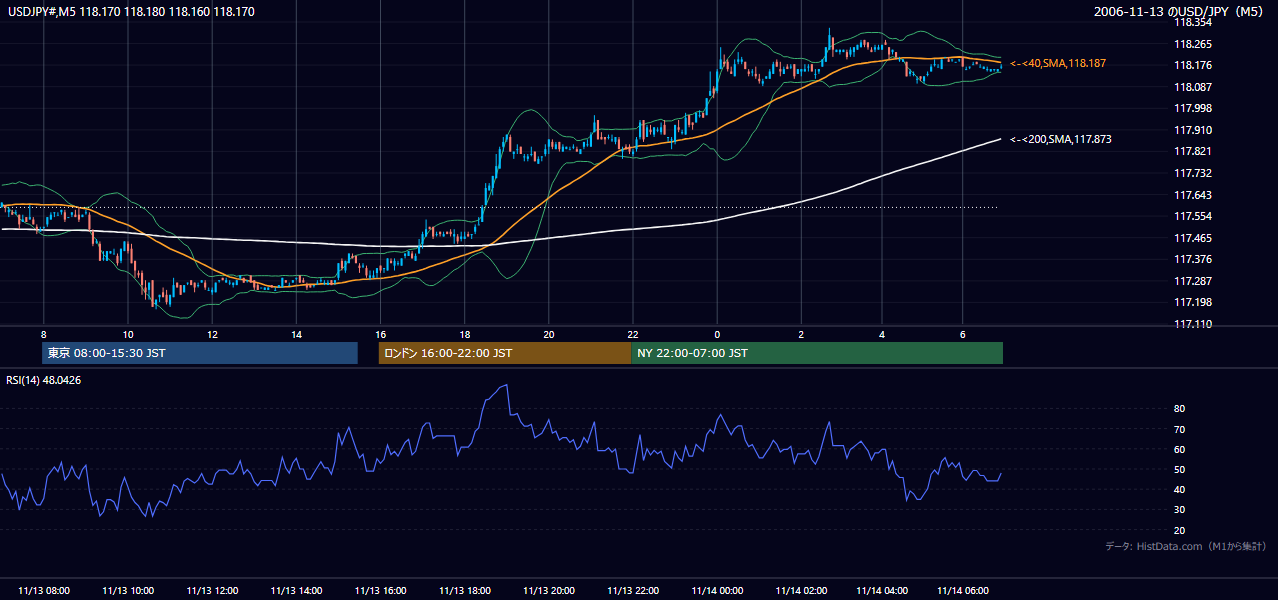Click the 117.643 price axis label
Screen dimensions: 1278x600
[x=1193, y=195]
